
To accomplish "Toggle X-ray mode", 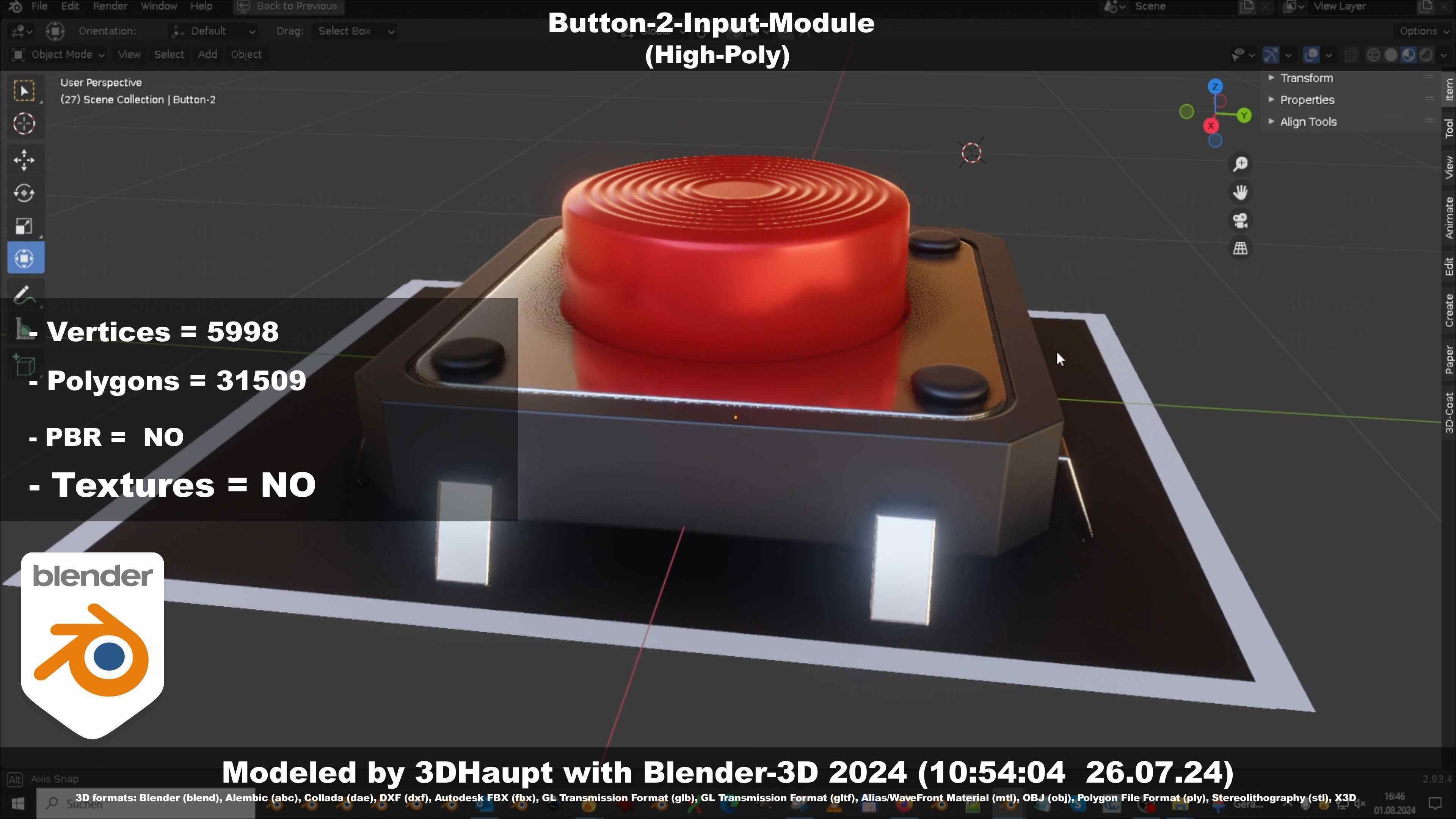I will click(1351, 55).
